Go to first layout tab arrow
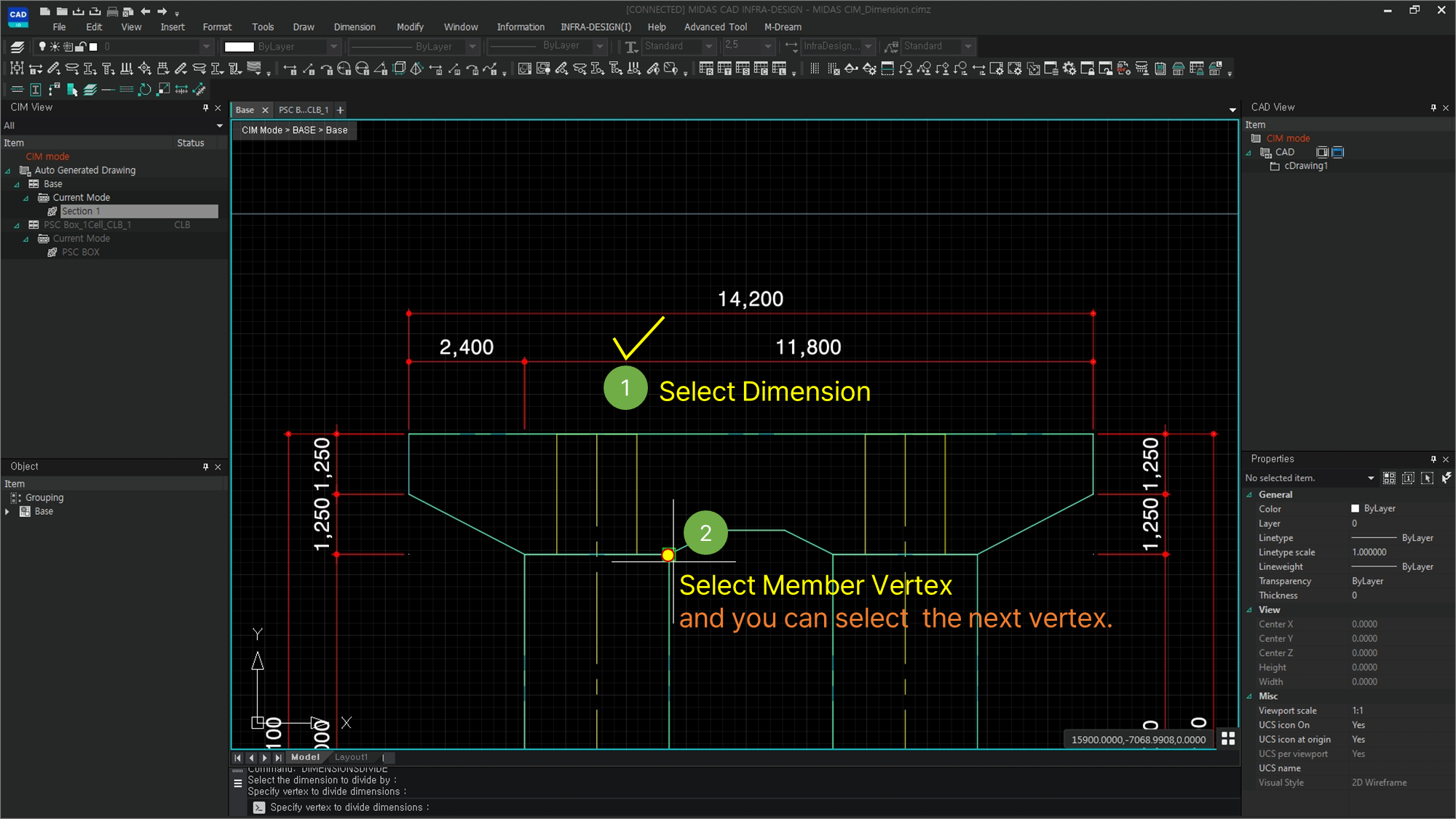Viewport: 1456px width, 819px height. tap(237, 758)
